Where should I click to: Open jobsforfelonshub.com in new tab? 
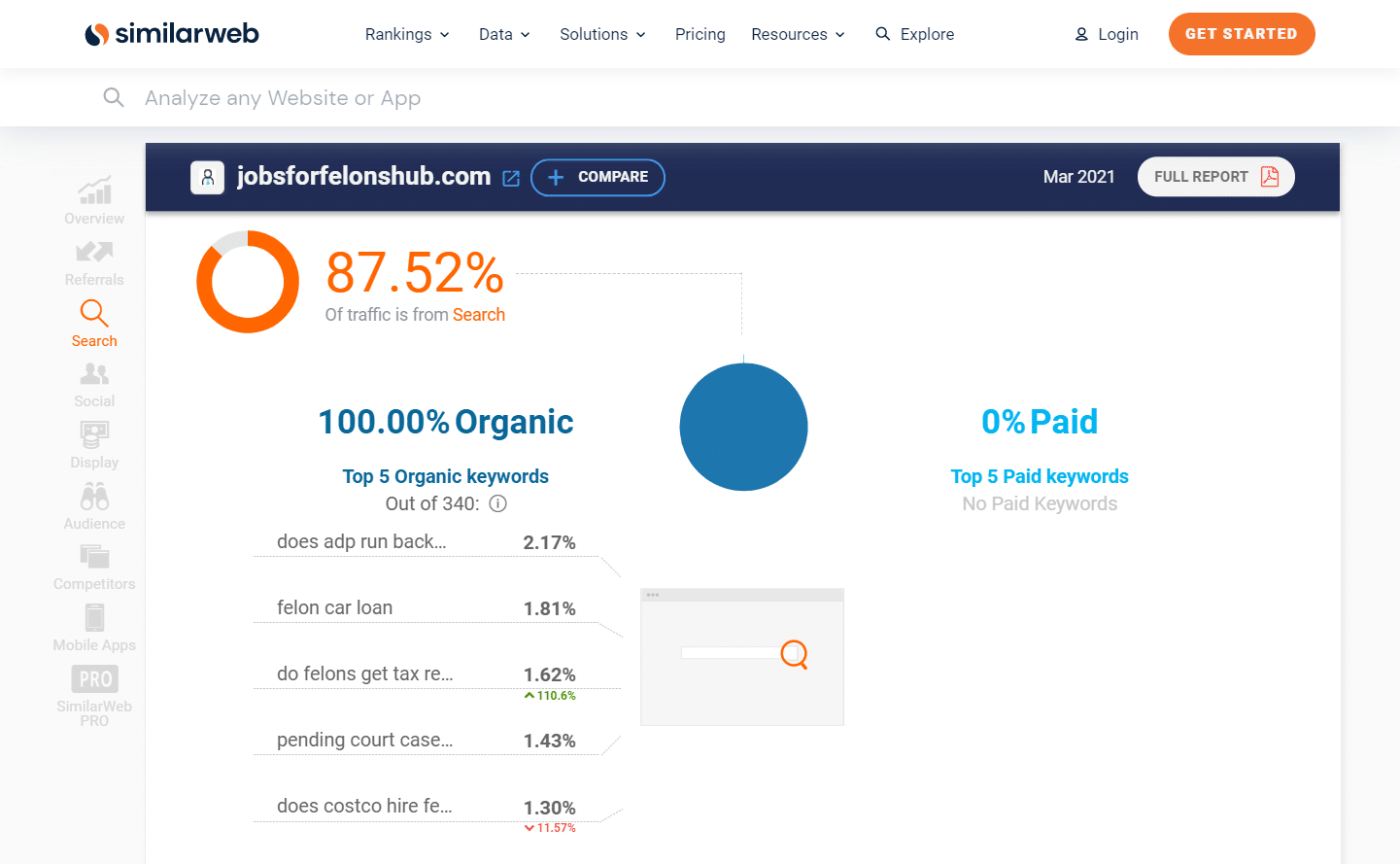coord(510,177)
